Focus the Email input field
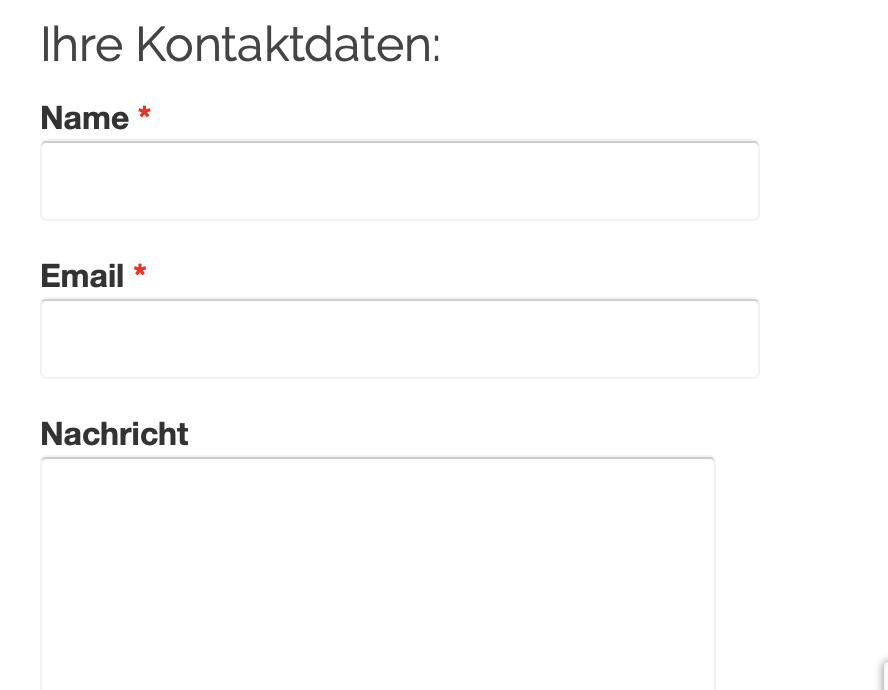 point(399,339)
